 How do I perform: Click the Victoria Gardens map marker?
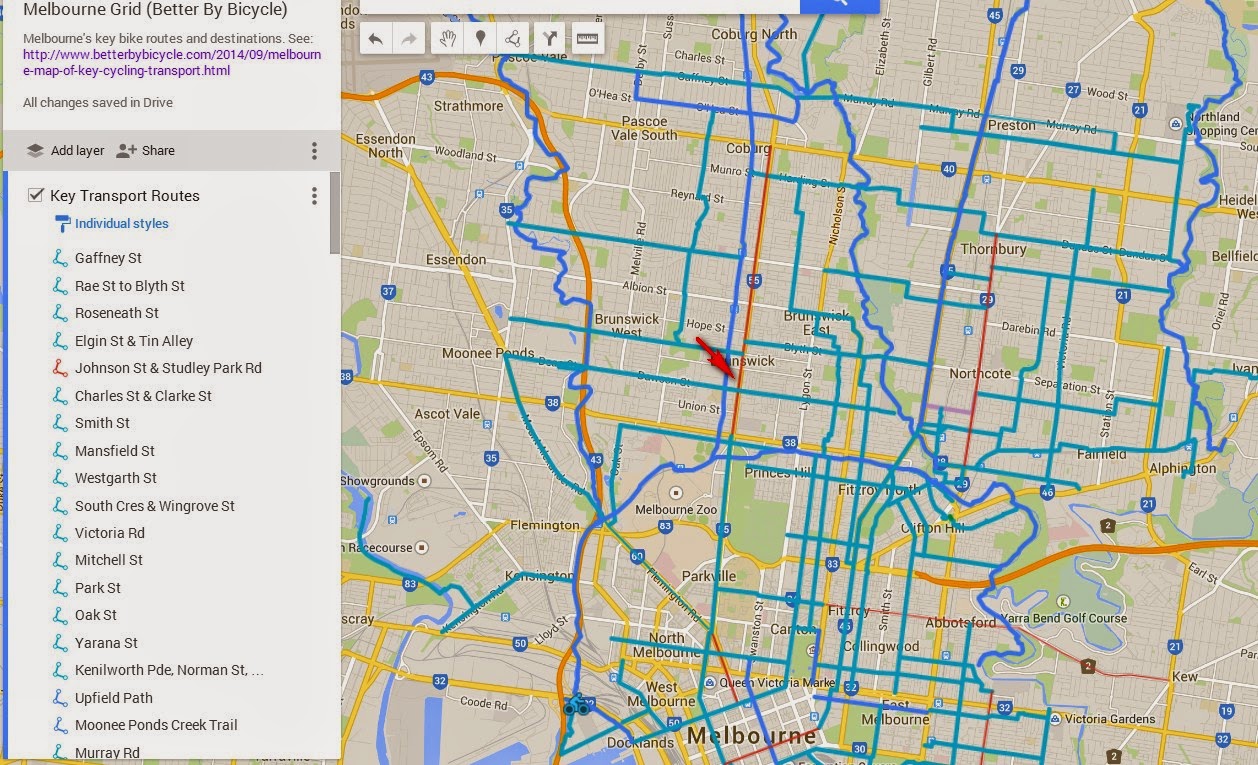tap(1055, 718)
